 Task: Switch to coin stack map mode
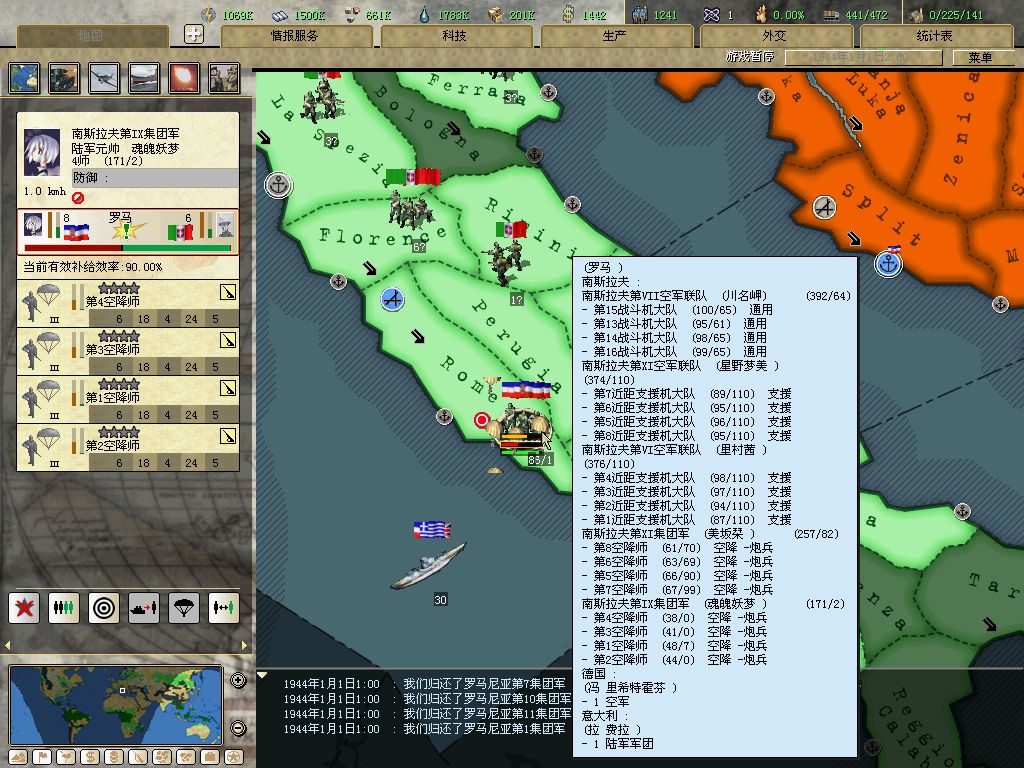point(114,757)
